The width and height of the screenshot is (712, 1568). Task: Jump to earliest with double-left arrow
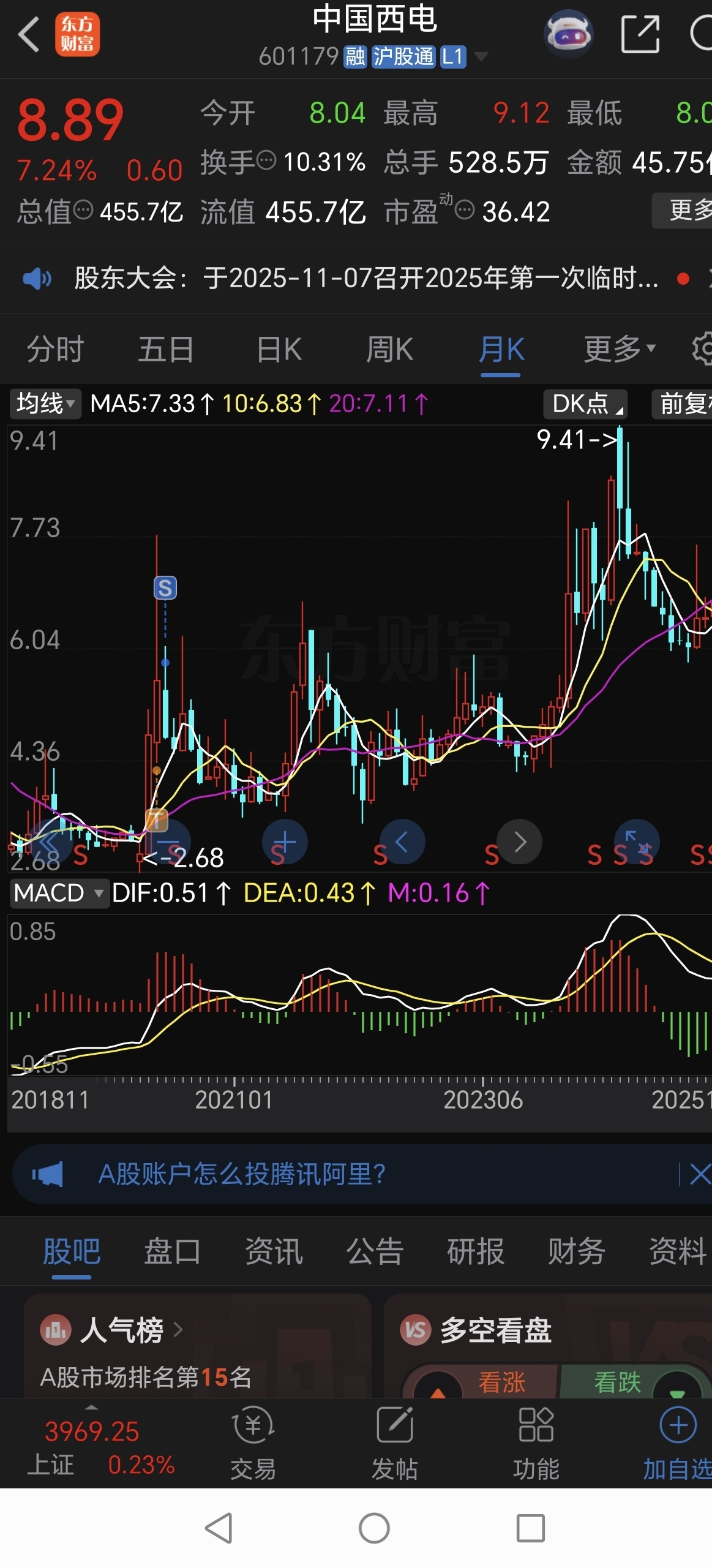tap(51, 842)
